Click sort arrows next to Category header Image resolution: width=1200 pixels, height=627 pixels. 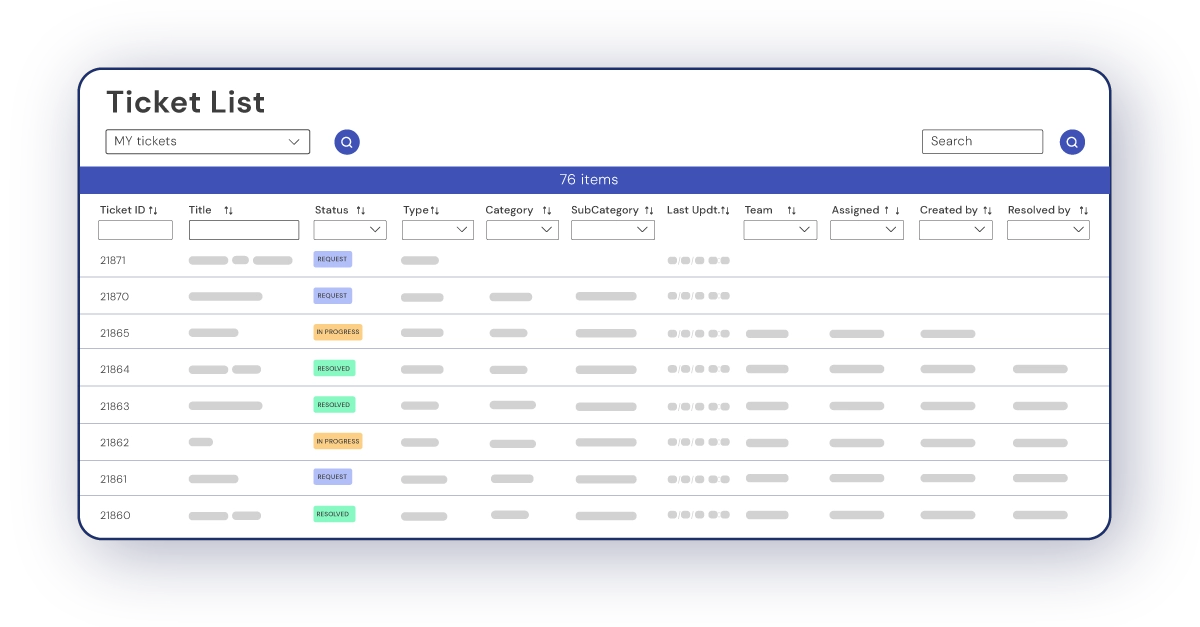(547, 211)
